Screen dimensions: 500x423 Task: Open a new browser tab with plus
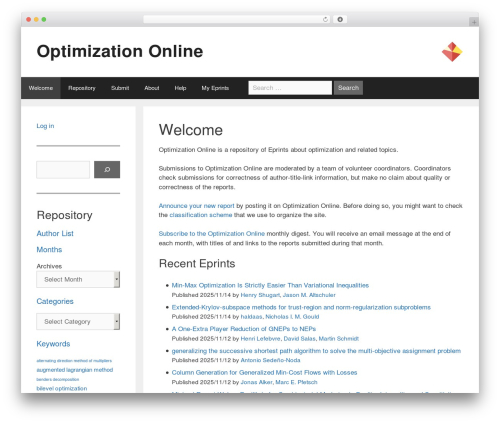click(x=474, y=22)
